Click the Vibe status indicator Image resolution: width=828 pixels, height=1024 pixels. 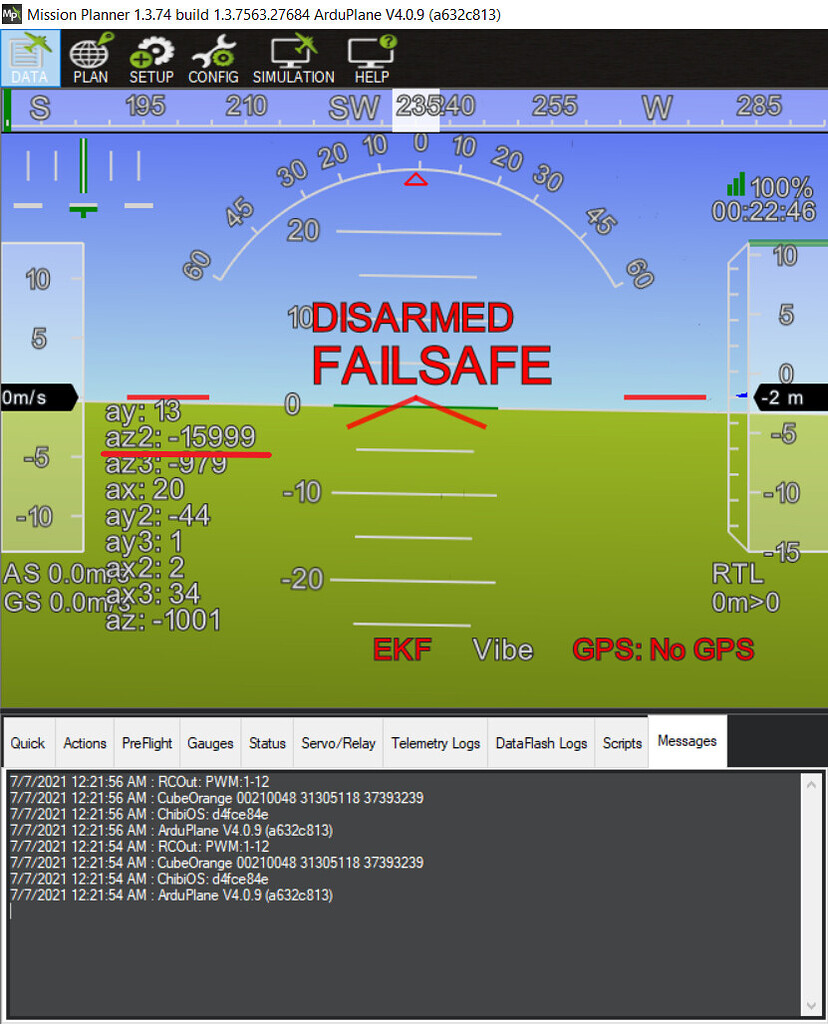click(x=503, y=649)
